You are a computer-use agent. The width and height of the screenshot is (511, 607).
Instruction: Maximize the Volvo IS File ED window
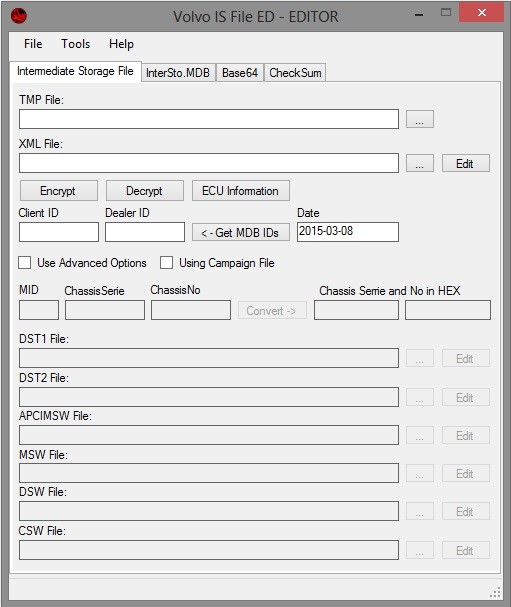446,12
